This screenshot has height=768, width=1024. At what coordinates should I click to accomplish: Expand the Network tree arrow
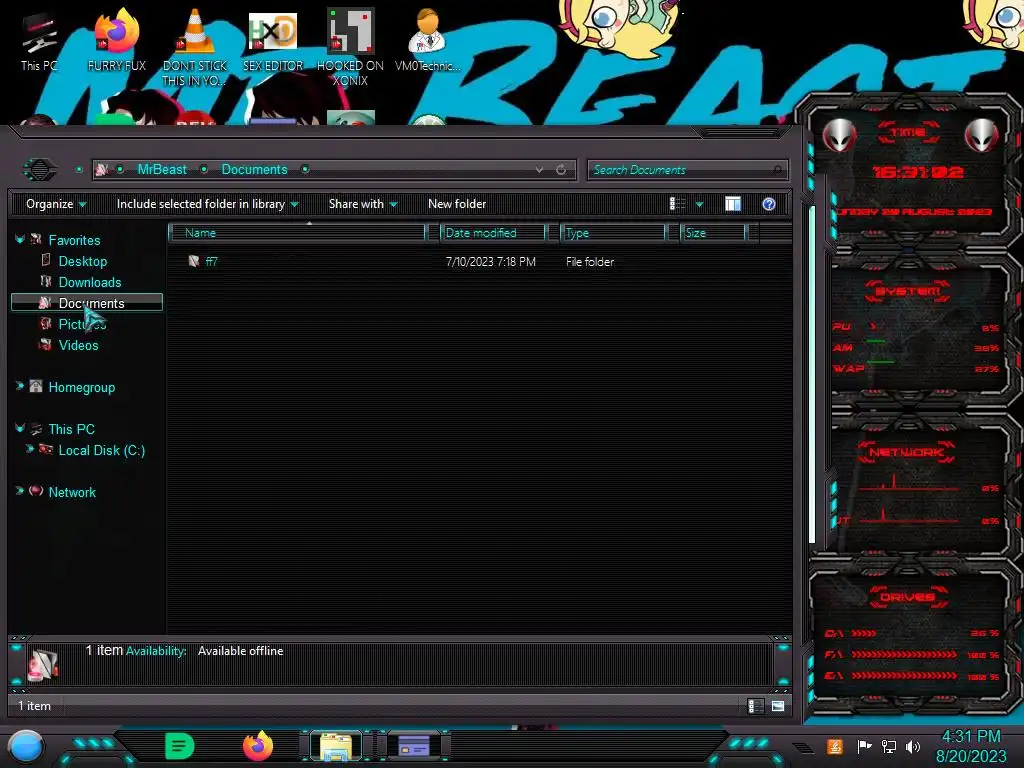20,491
